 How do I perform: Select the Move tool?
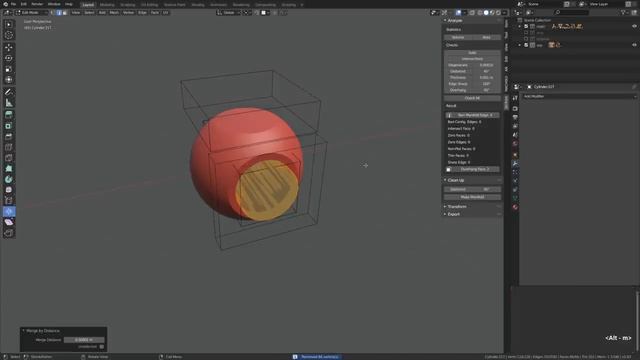(x=9, y=48)
